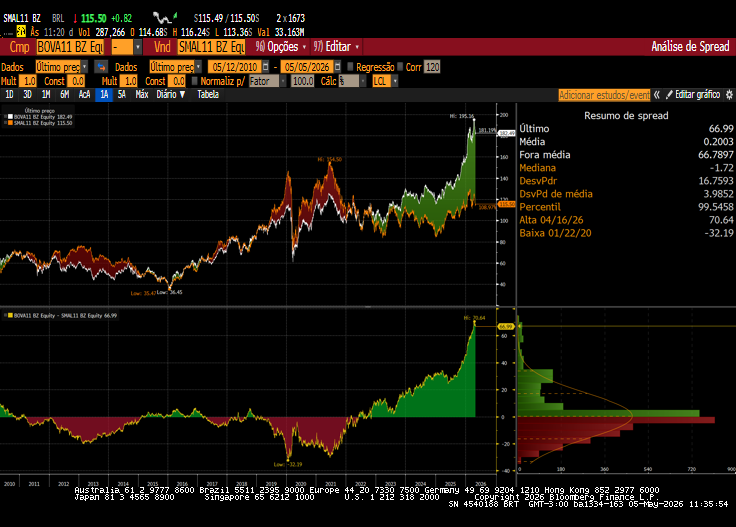Click the Mult field under the first Dados label
736x527 pixels.
(x=28, y=81)
